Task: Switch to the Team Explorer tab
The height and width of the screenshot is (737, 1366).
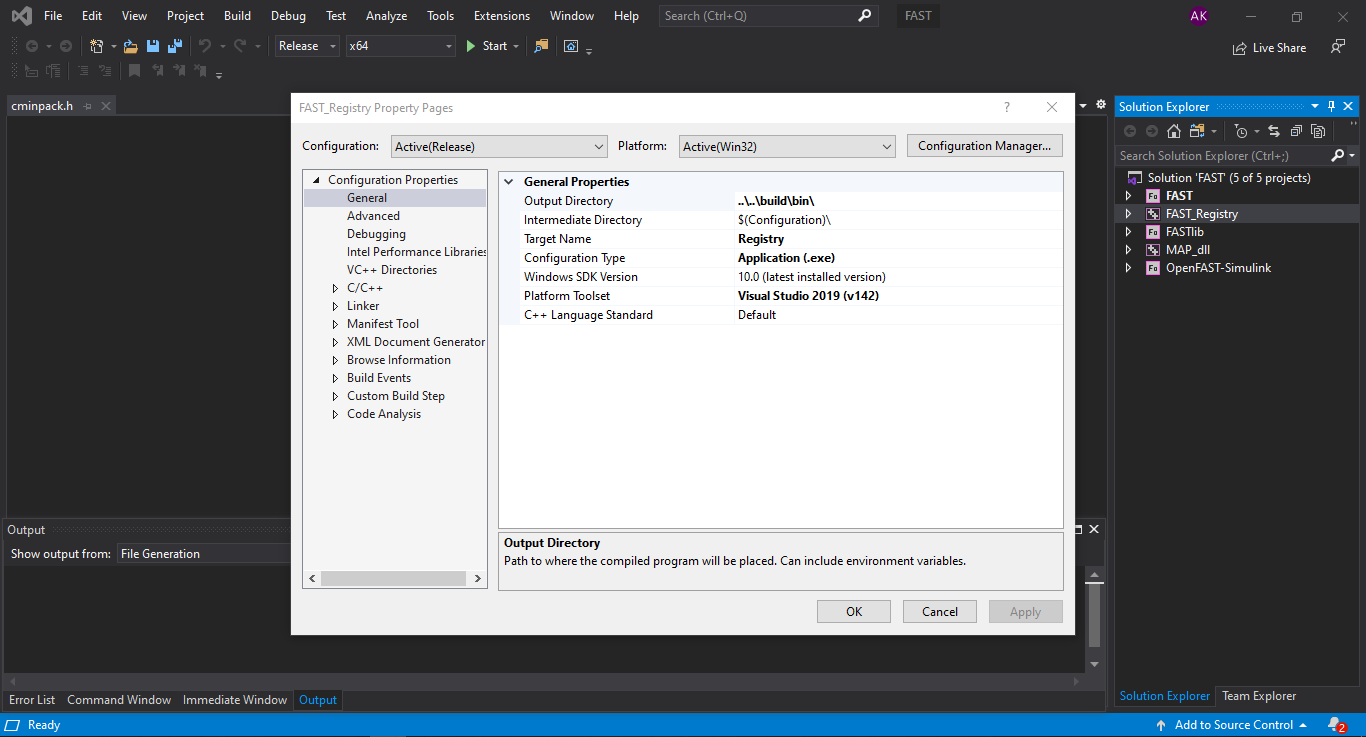Action: (x=1258, y=695)
